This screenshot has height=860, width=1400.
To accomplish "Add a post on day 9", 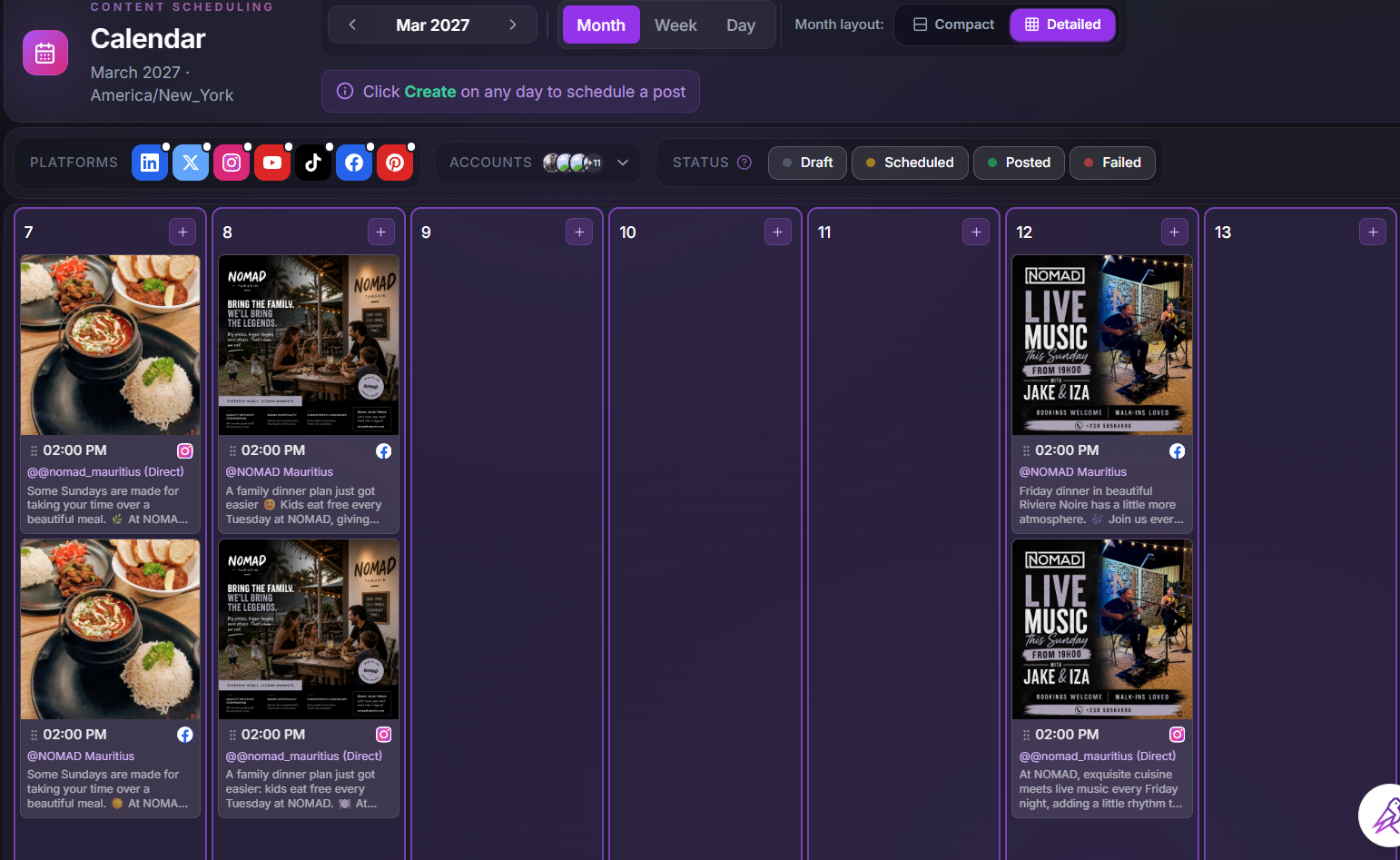I will click(579, 232).
